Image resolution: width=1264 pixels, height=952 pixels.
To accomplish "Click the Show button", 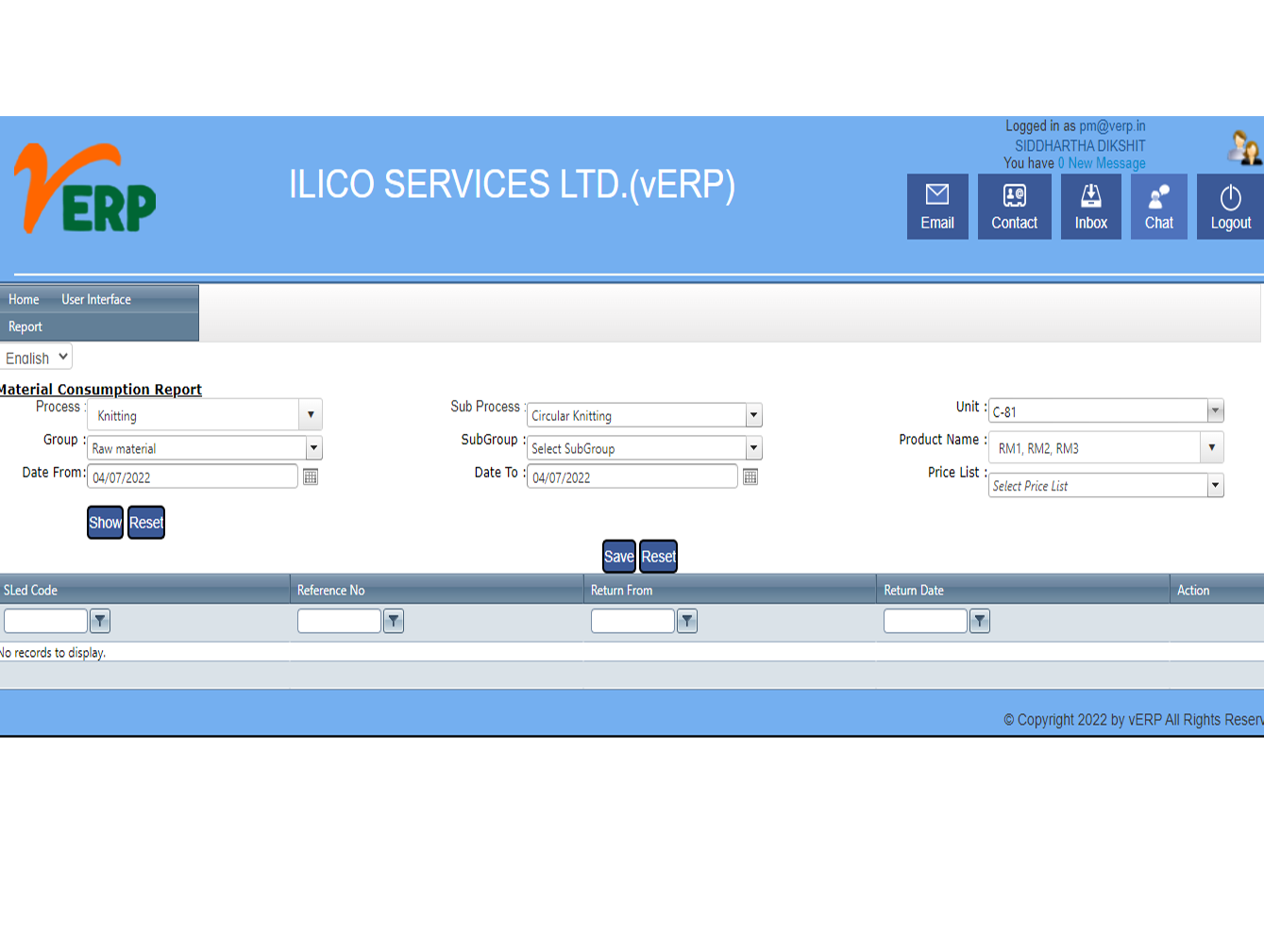I will coord(105,523).
